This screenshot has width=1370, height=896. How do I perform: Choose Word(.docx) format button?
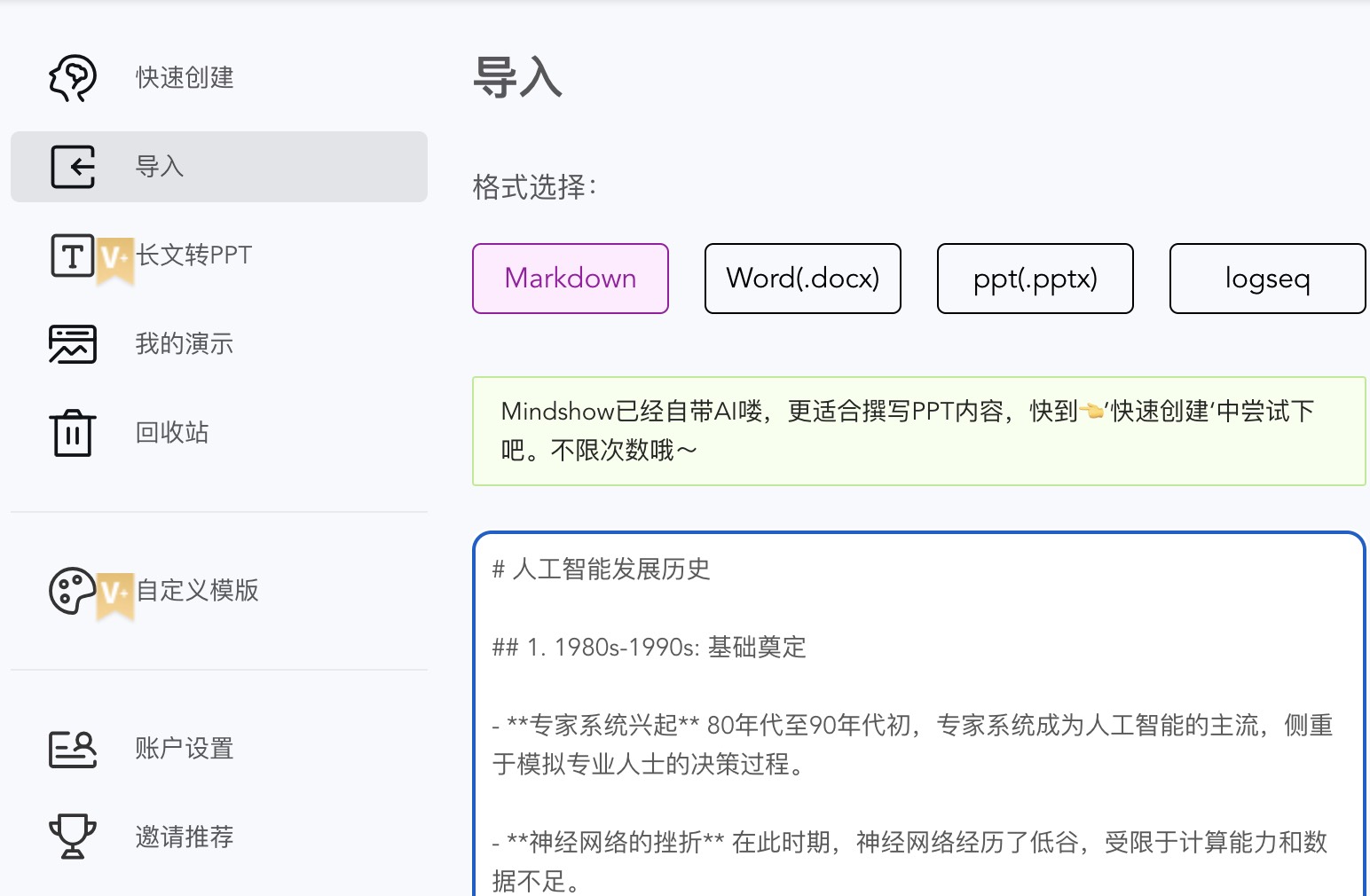click(x=803, y=279)
